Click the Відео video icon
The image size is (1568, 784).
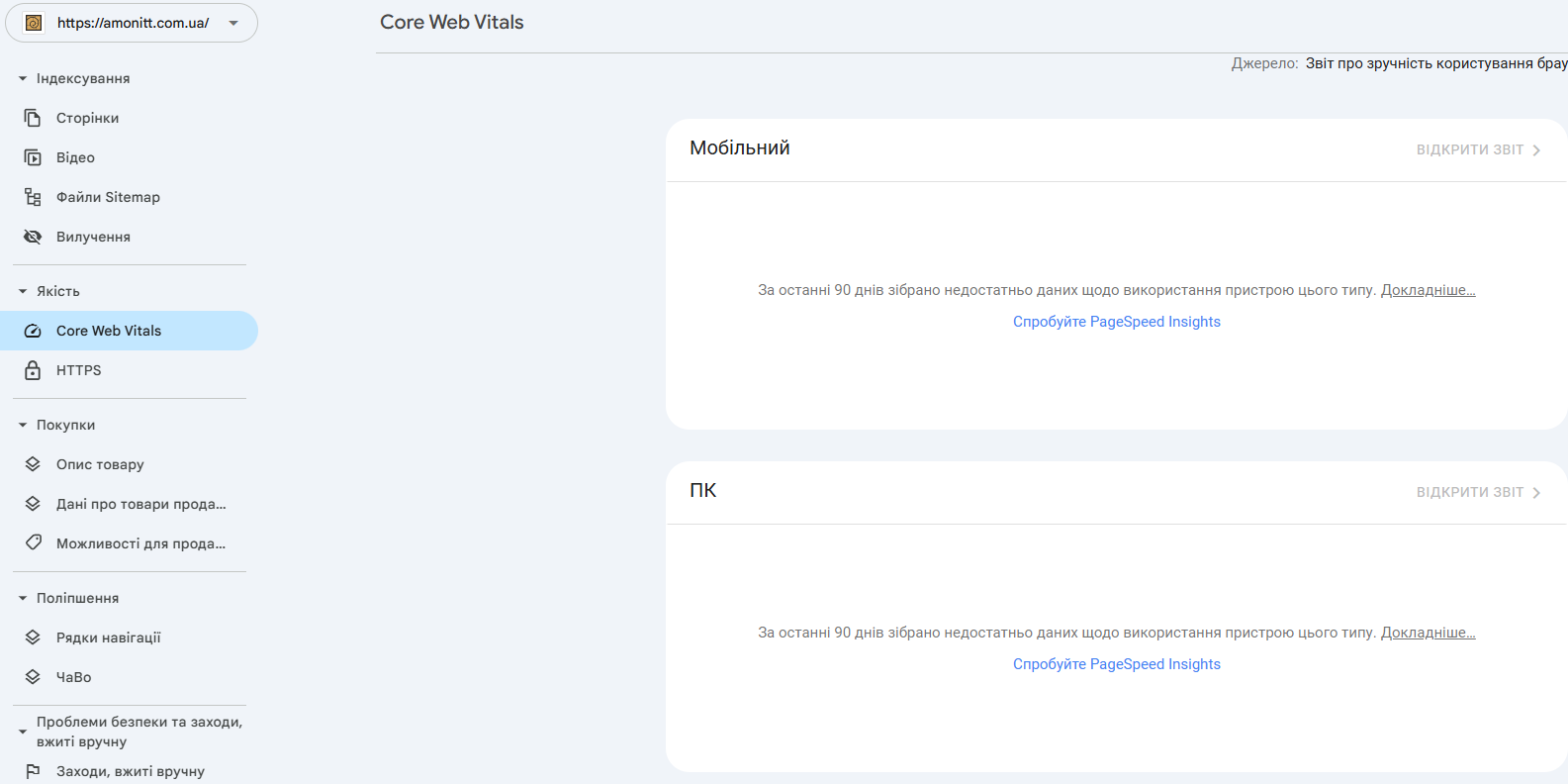[33, 157]
